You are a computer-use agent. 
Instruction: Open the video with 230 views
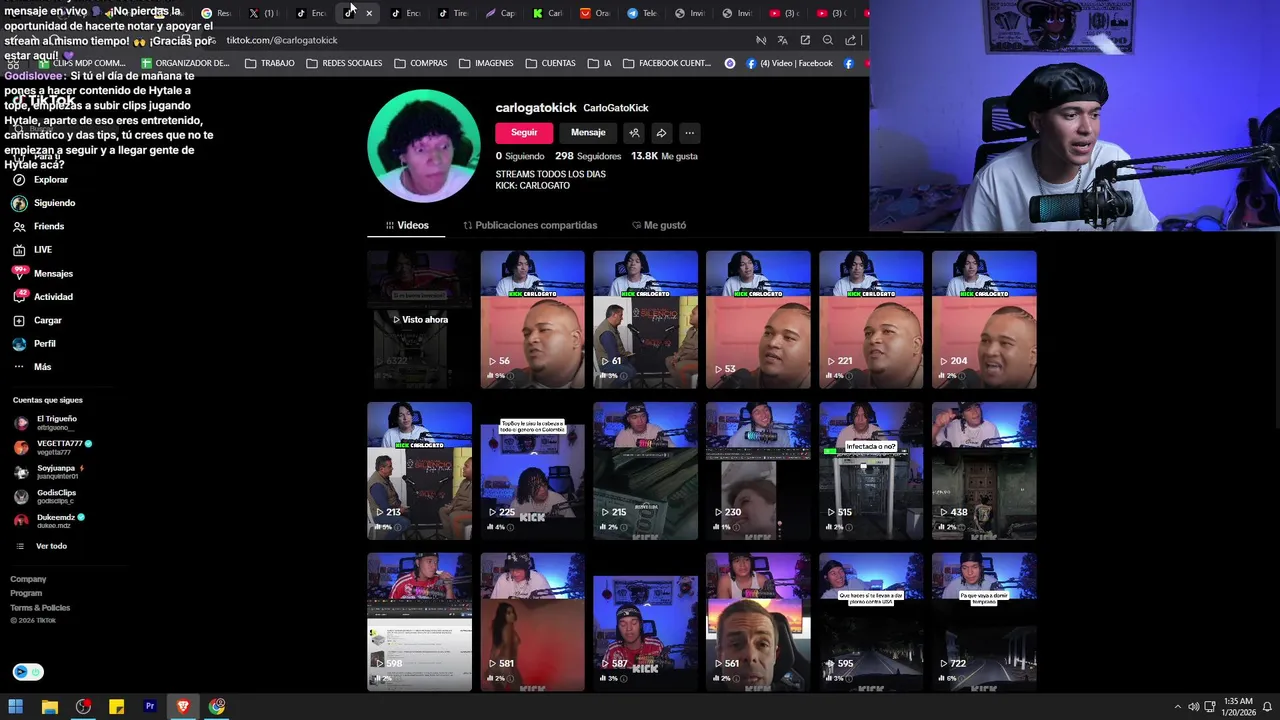pos(758,471)
